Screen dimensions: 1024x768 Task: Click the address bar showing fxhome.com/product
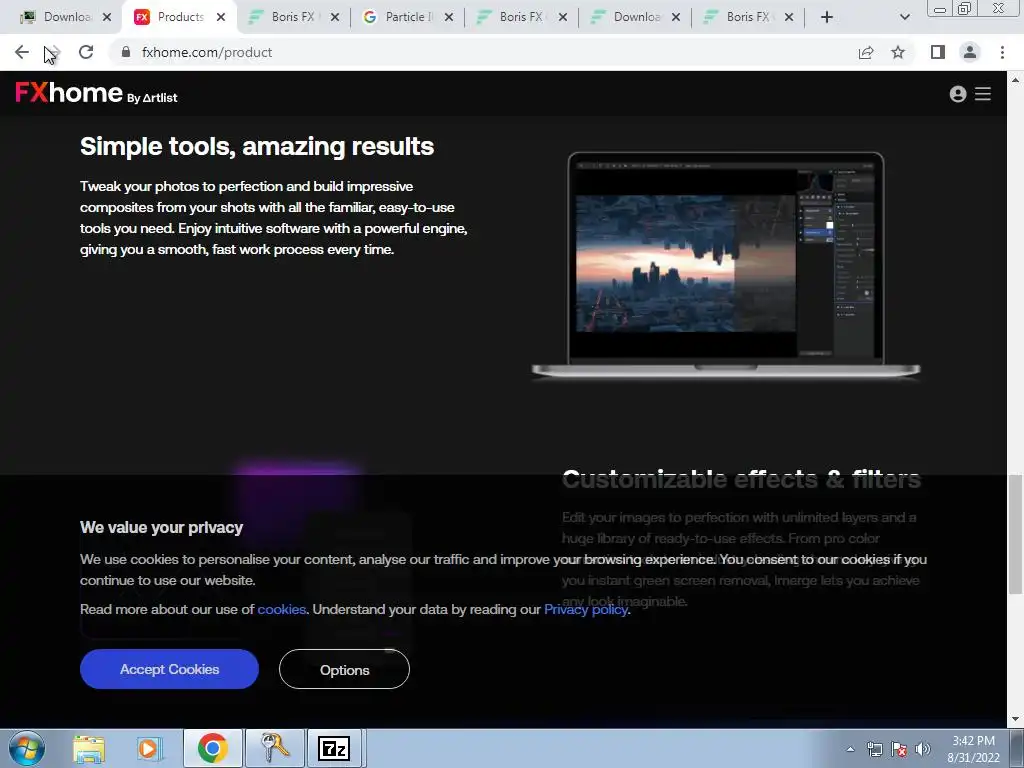(483, 52)
